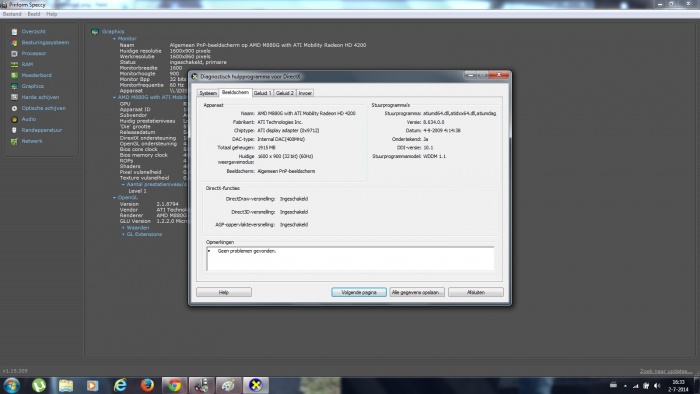Click the 'Level 1' tree row
This screenshot has height=394, width=700.
pos(138,191)
